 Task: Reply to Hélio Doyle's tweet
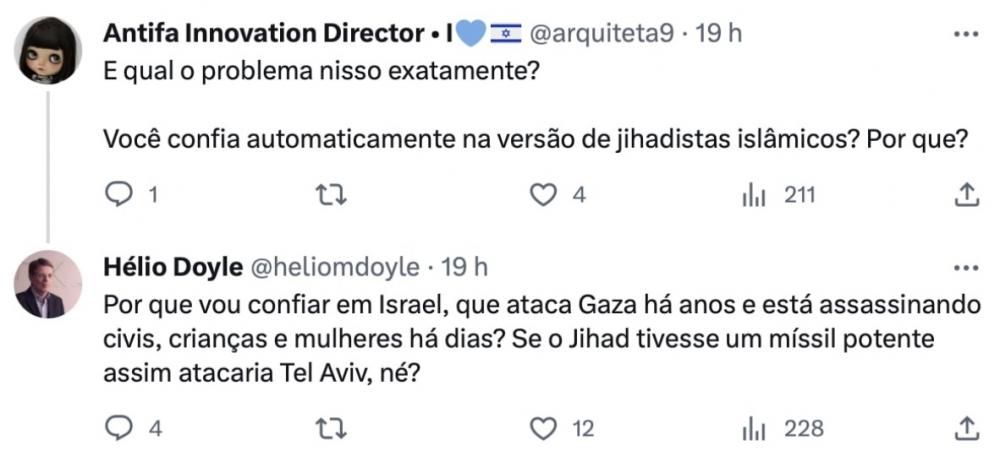click(120, 429)
